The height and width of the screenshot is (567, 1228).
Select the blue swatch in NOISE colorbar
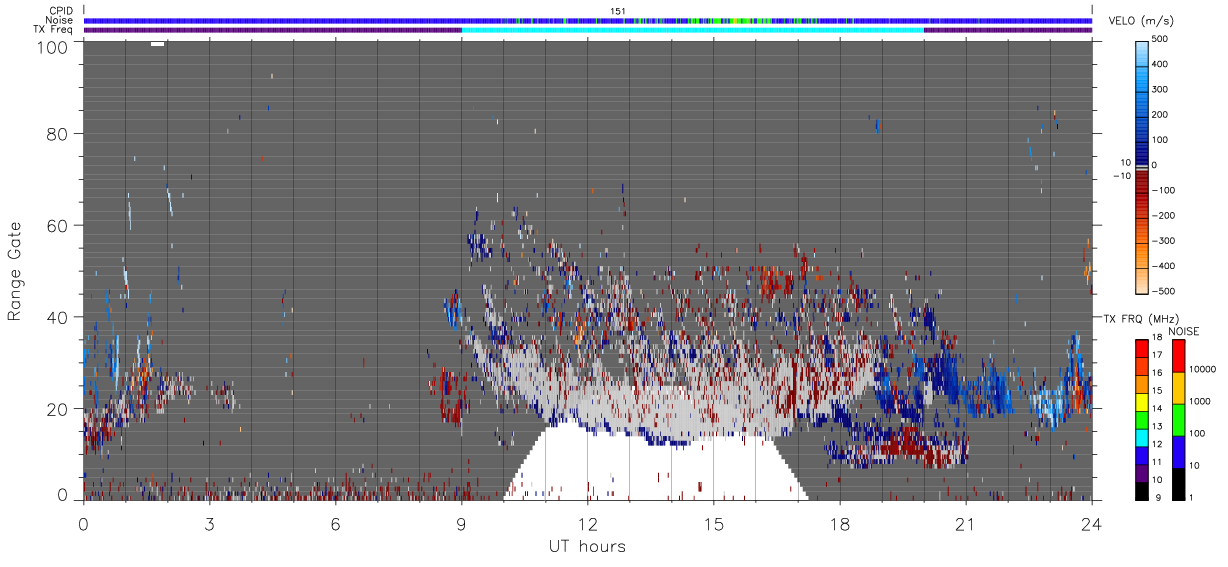(1179, 452)
